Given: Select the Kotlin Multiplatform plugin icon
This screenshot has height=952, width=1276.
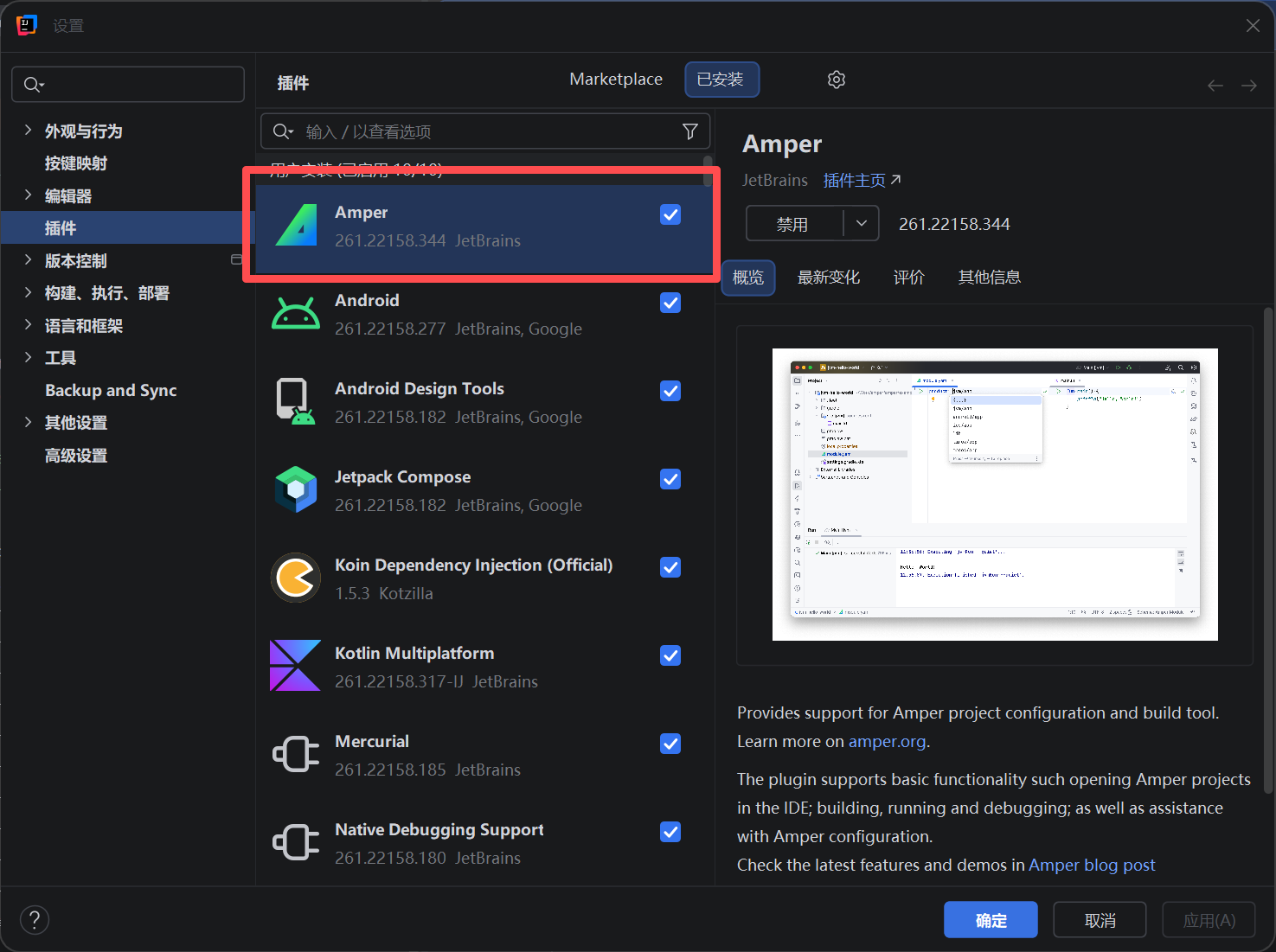Looking at the screenshot, I should pyautogui.click(x=296, y=666).
